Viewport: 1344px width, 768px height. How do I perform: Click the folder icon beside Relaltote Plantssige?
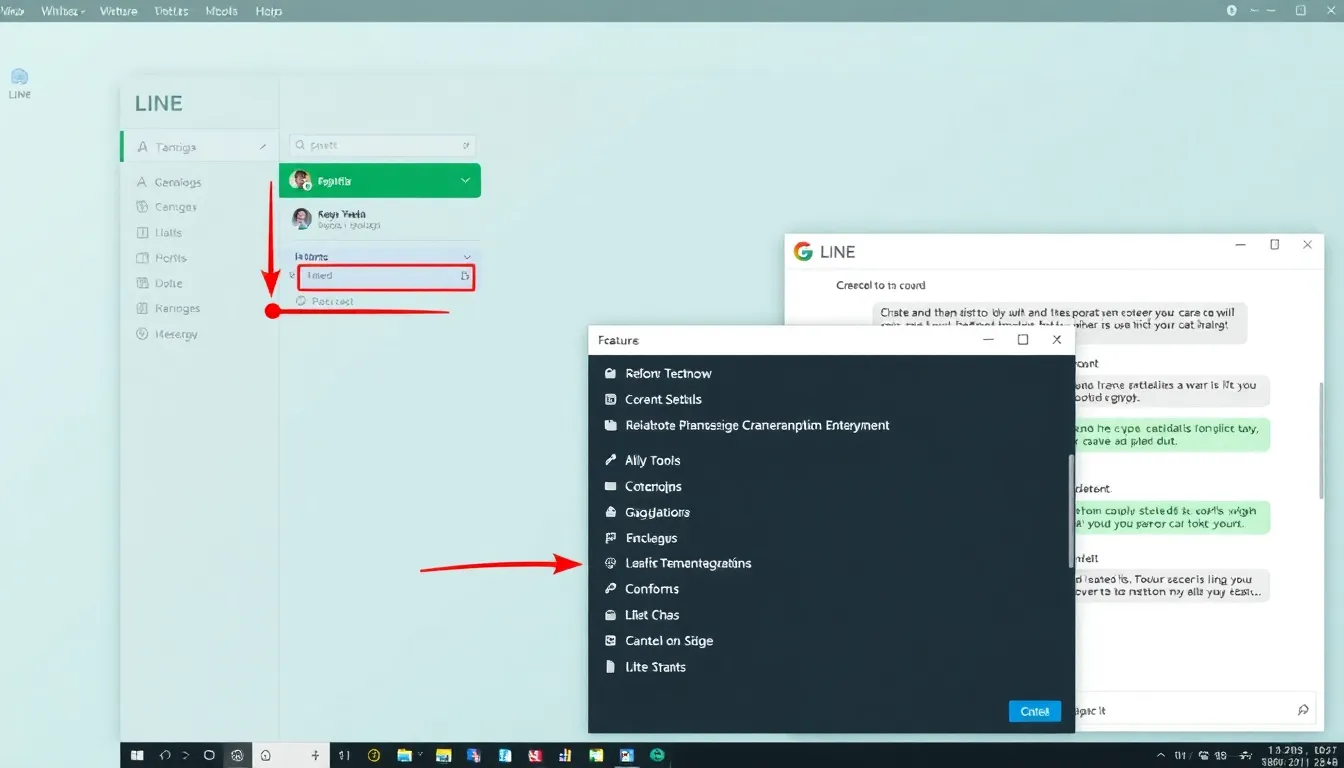(x=611, y=425)
